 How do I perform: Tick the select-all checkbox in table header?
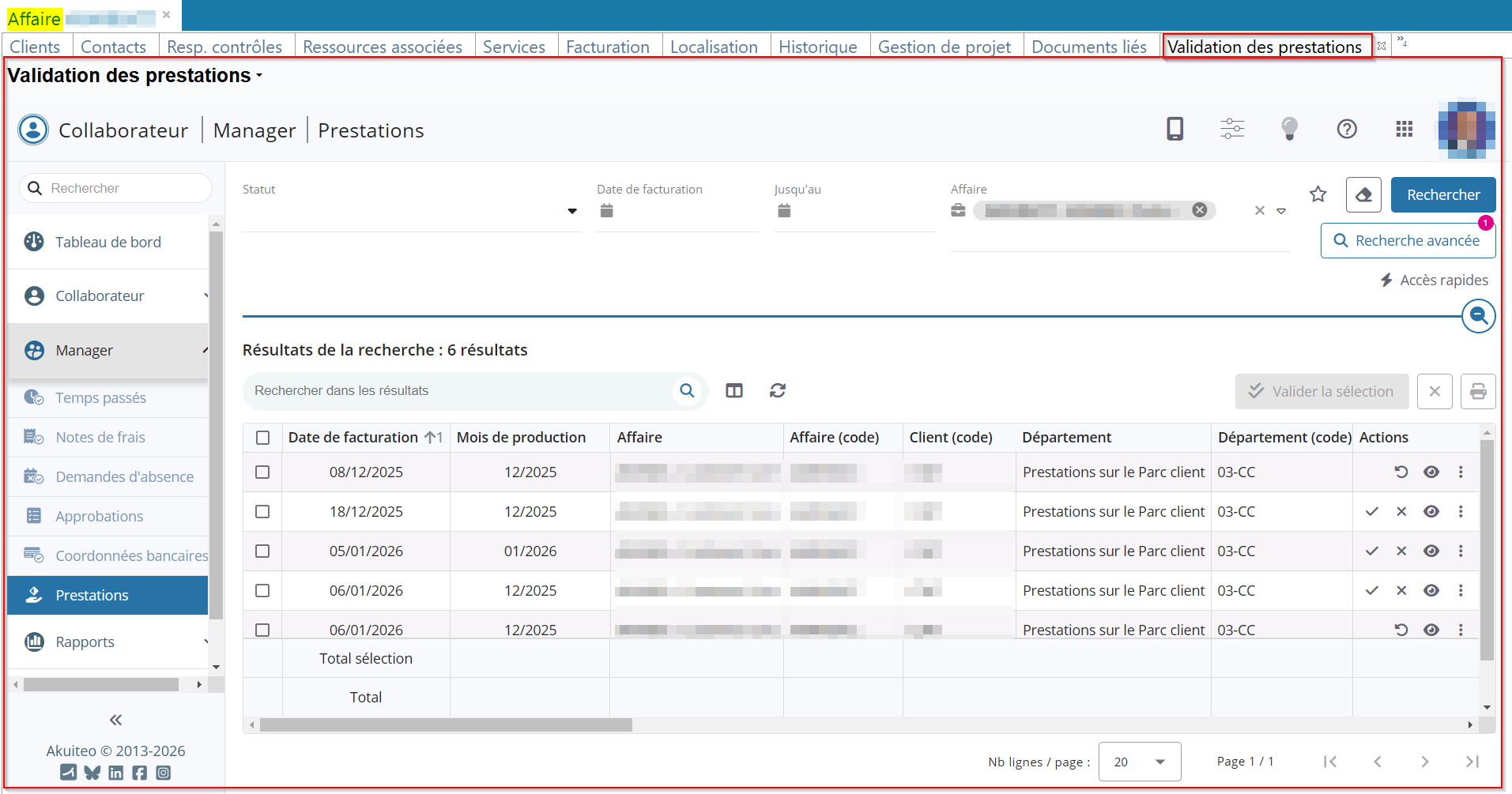(x=262, y=438)
